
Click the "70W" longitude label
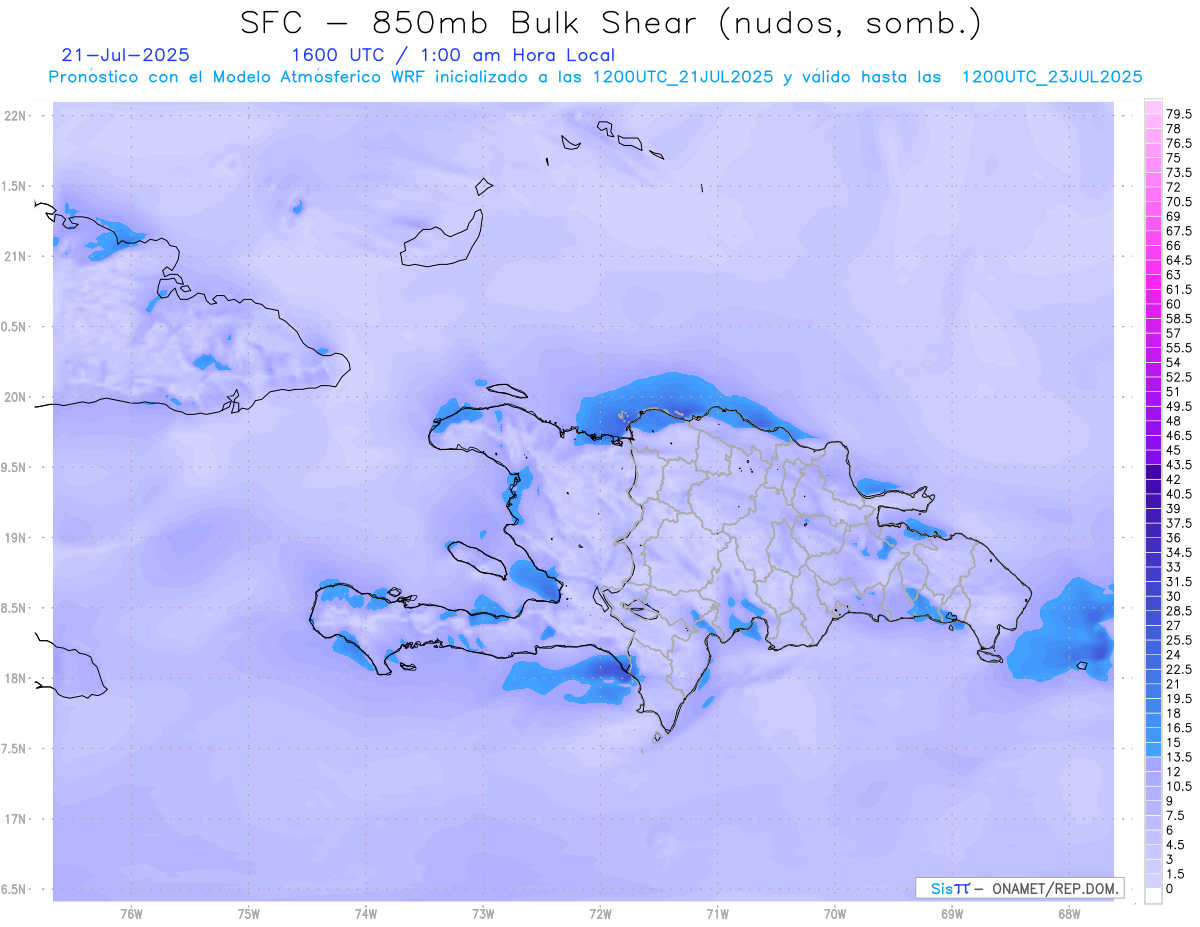tap(834, 914)
